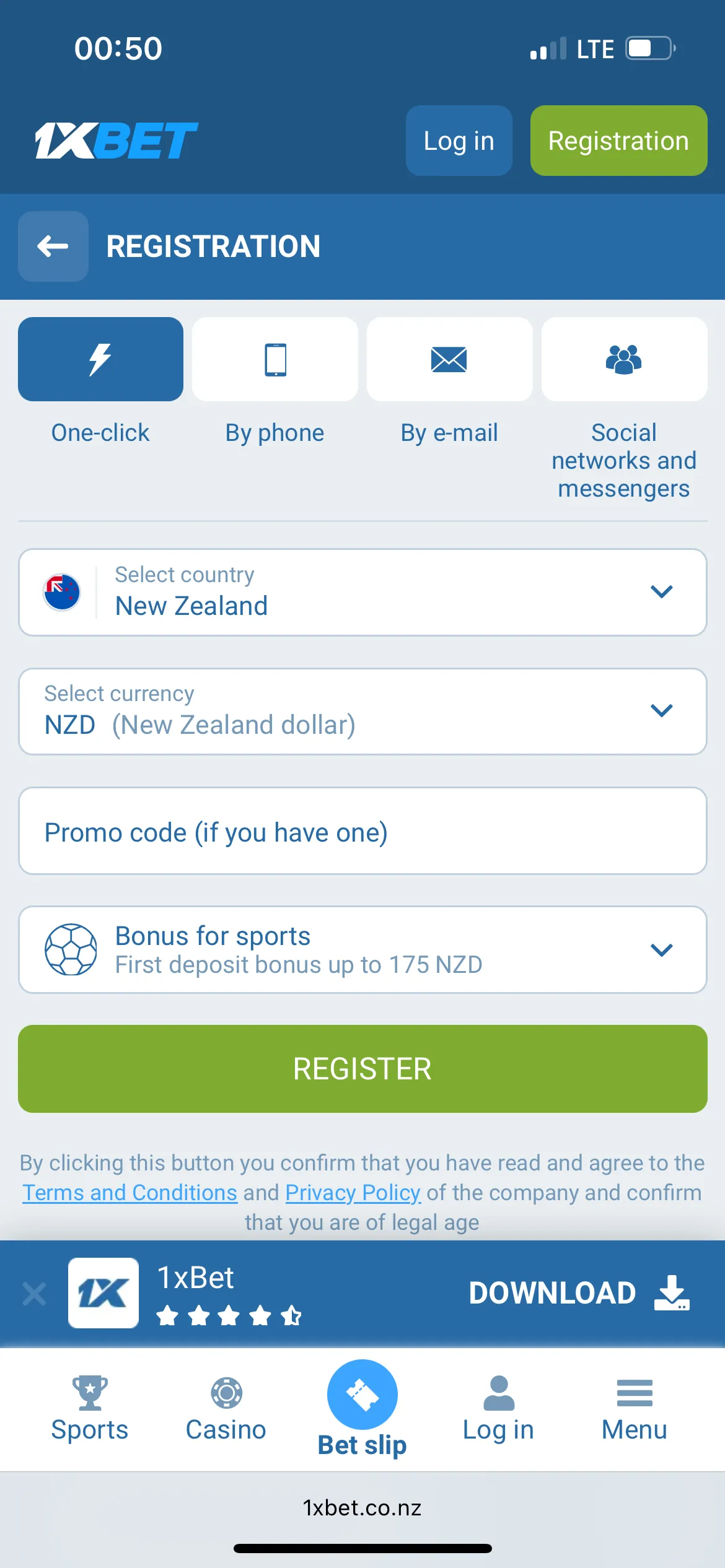Screen dimensions: 725x1568
Task: Tap the download arrow icon in banner
Action: 672,1292
